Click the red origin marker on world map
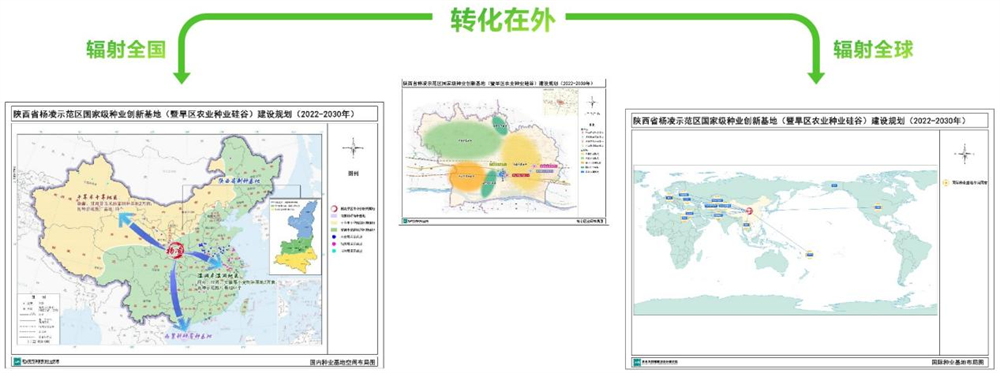The height and width of the screenshot is (373, 1000). pos(750,209)
